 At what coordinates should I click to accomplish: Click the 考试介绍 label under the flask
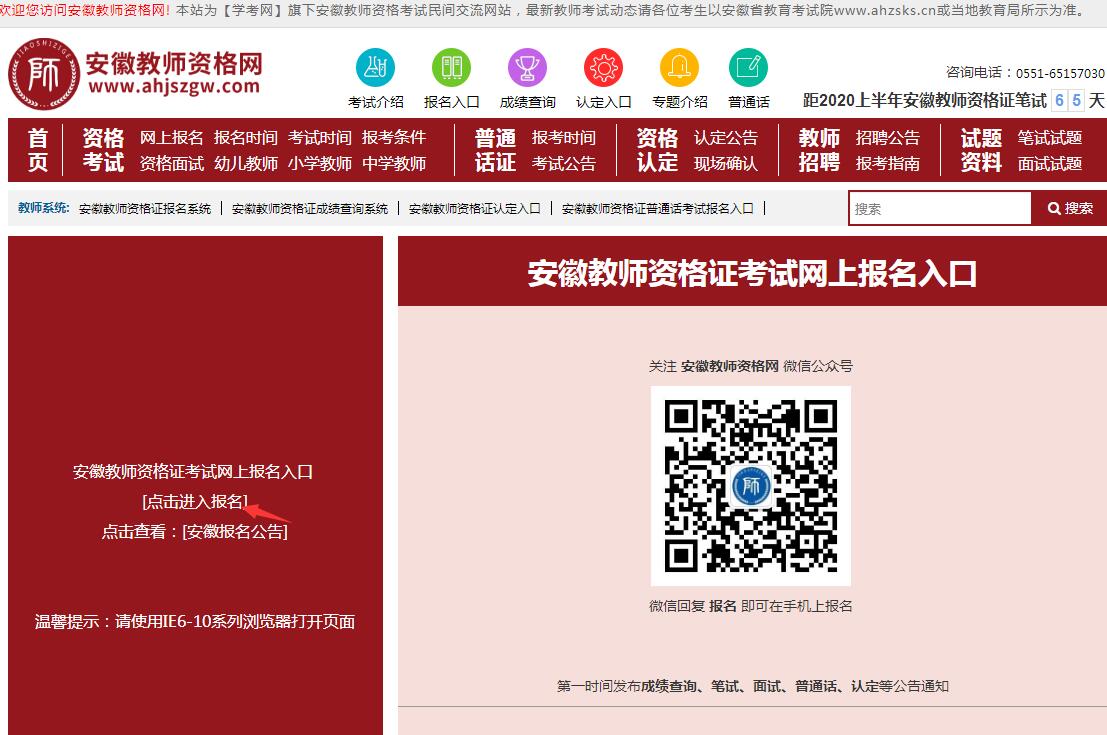pyautogui.click(x=376, y=102)
